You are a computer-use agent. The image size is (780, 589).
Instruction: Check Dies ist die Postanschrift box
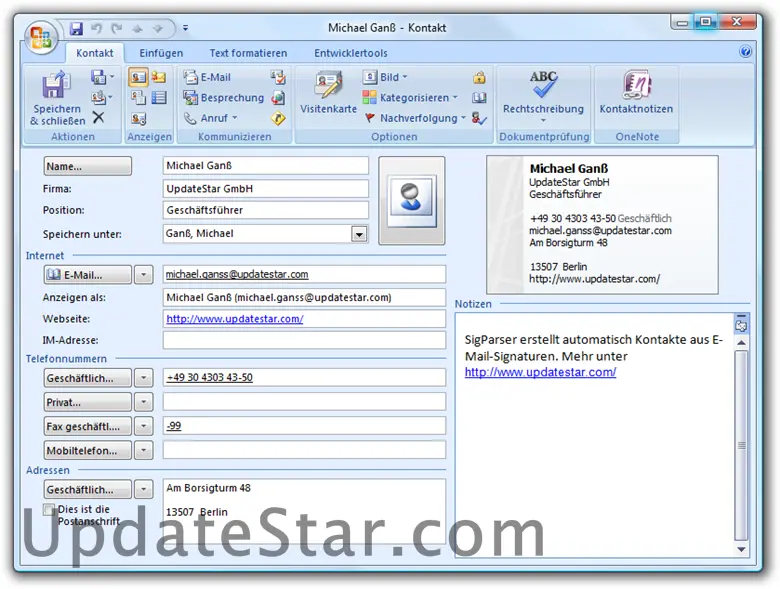point(49,510)
